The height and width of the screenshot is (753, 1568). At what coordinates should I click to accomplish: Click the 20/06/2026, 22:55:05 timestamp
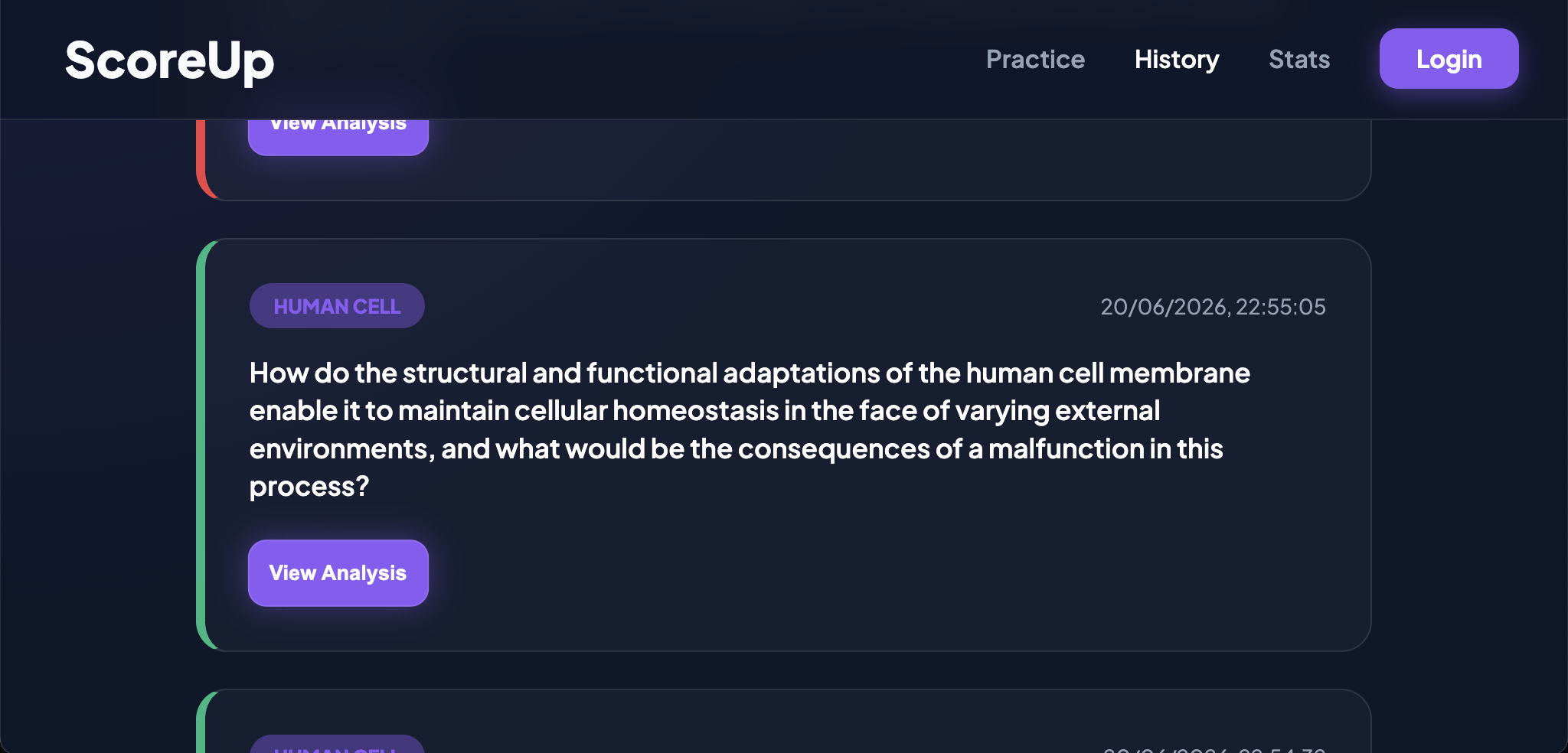1213,307
